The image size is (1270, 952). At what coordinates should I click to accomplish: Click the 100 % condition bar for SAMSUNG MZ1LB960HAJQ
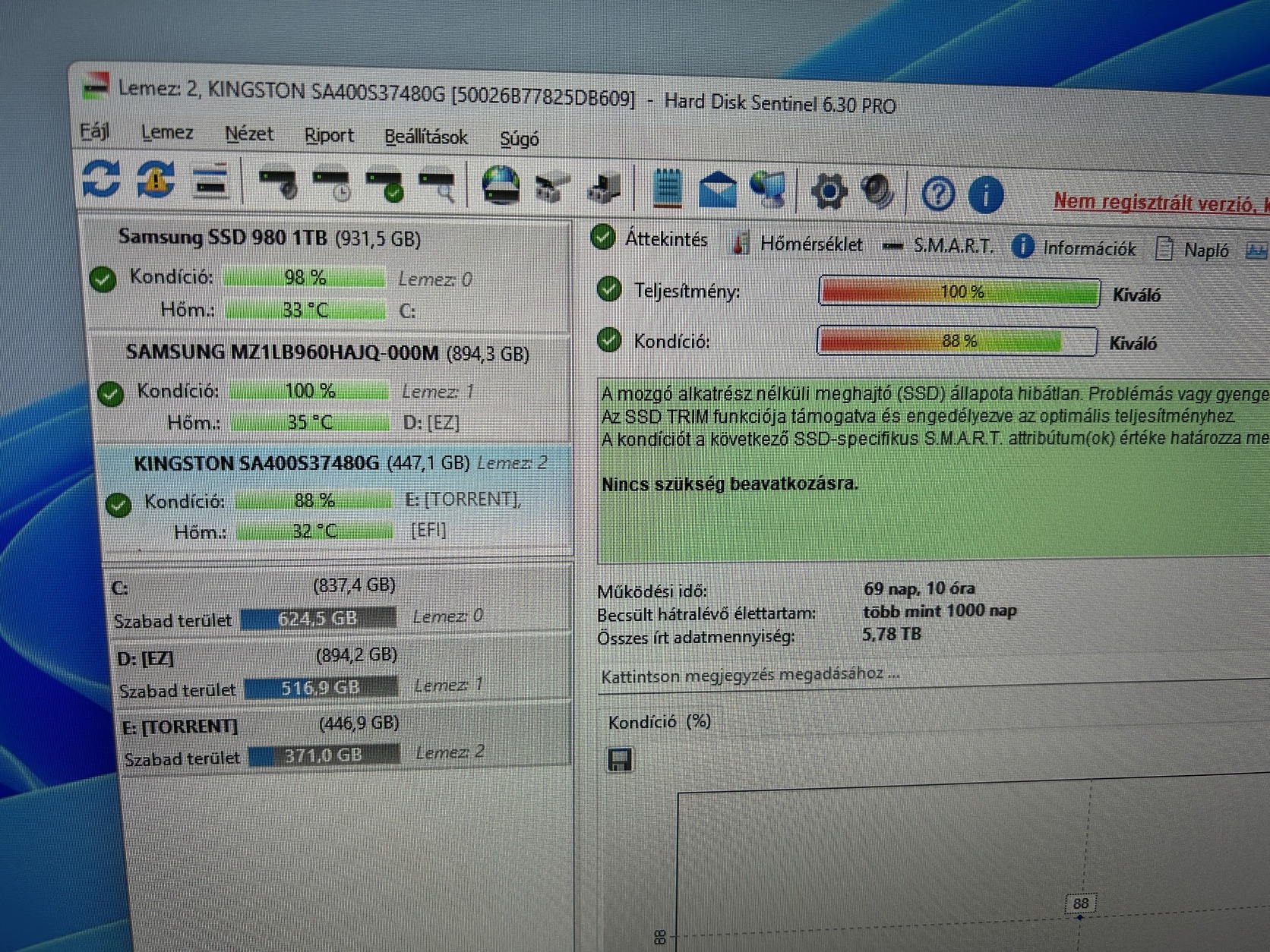point(309,390)
